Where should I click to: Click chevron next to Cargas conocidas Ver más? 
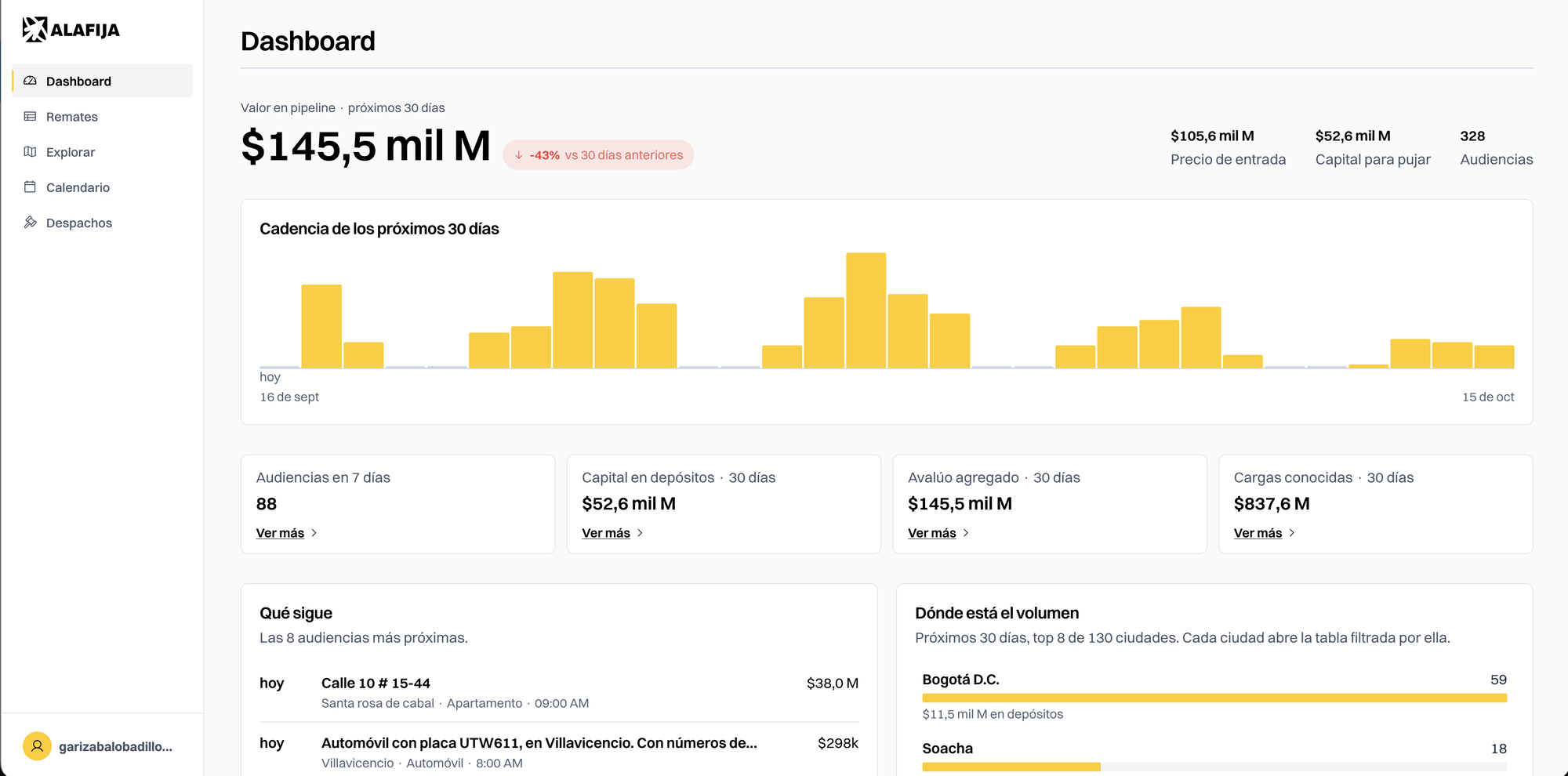1292,533
